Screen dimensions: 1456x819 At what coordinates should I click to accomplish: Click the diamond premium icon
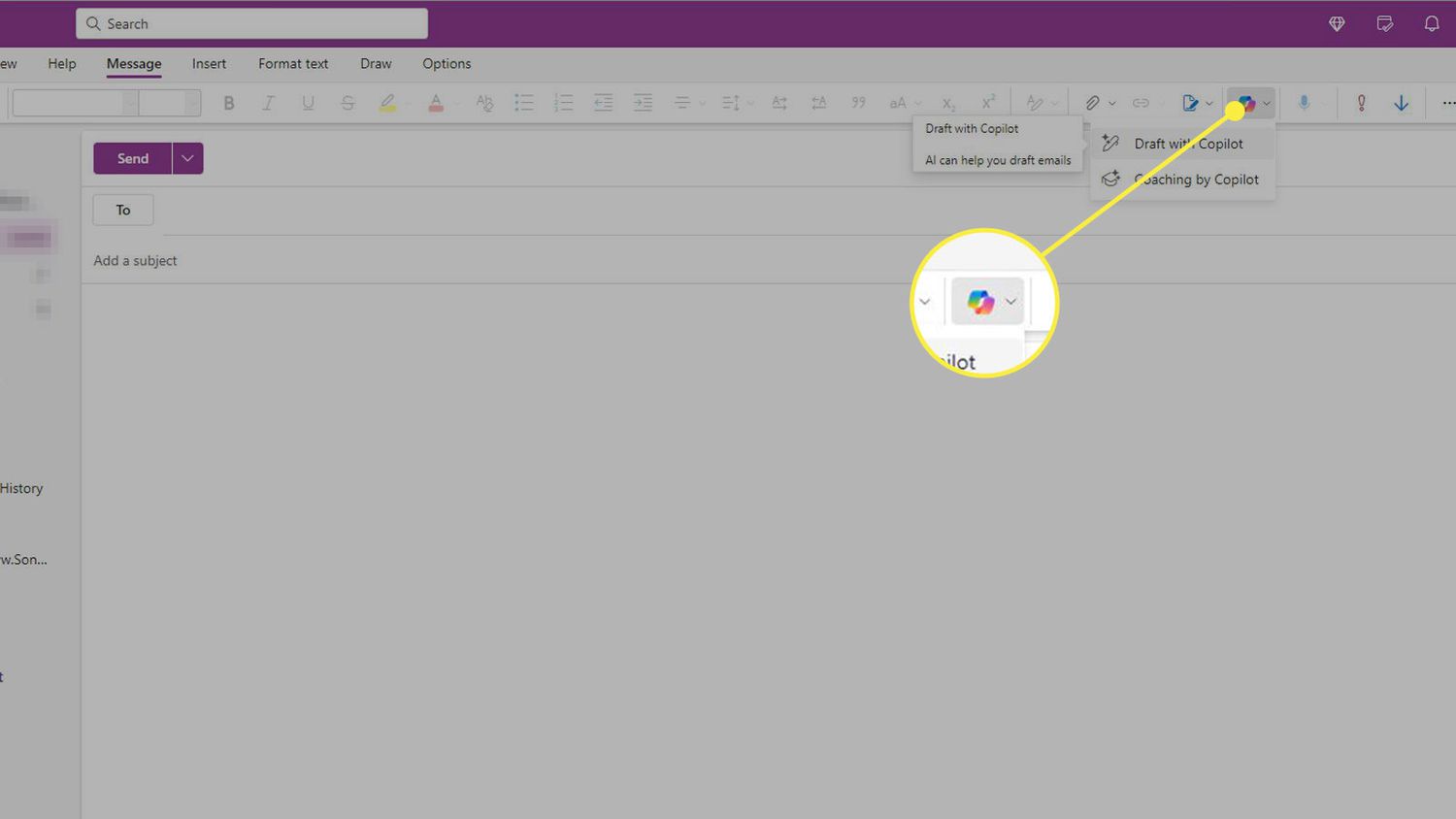tap(1337, 24)
